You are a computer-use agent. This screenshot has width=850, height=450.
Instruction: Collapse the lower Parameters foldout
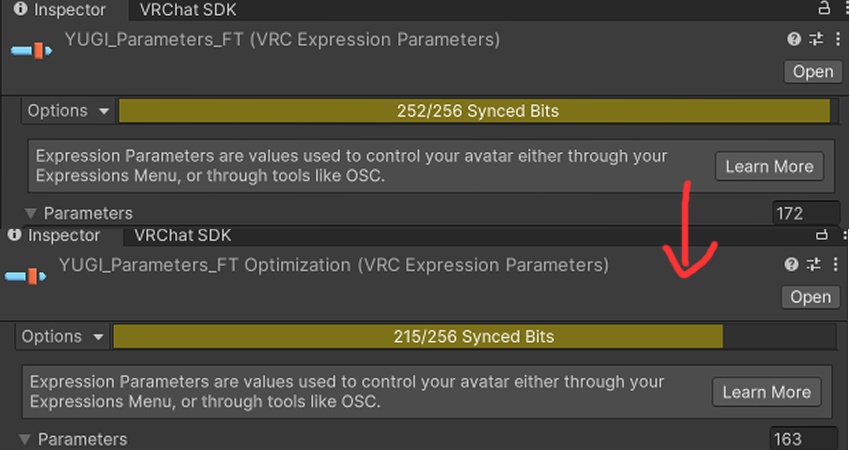pyautogui.click(x=24, y=439)
